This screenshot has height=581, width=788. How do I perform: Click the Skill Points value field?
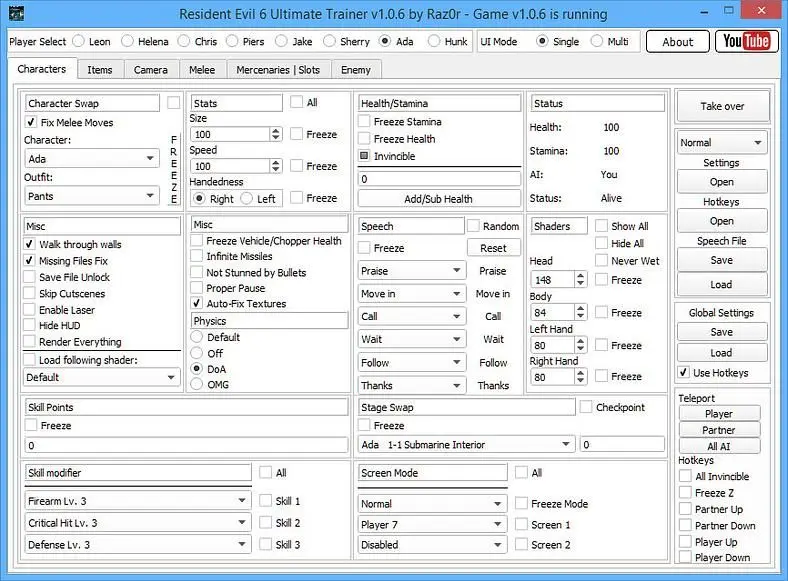pos(186,445)
